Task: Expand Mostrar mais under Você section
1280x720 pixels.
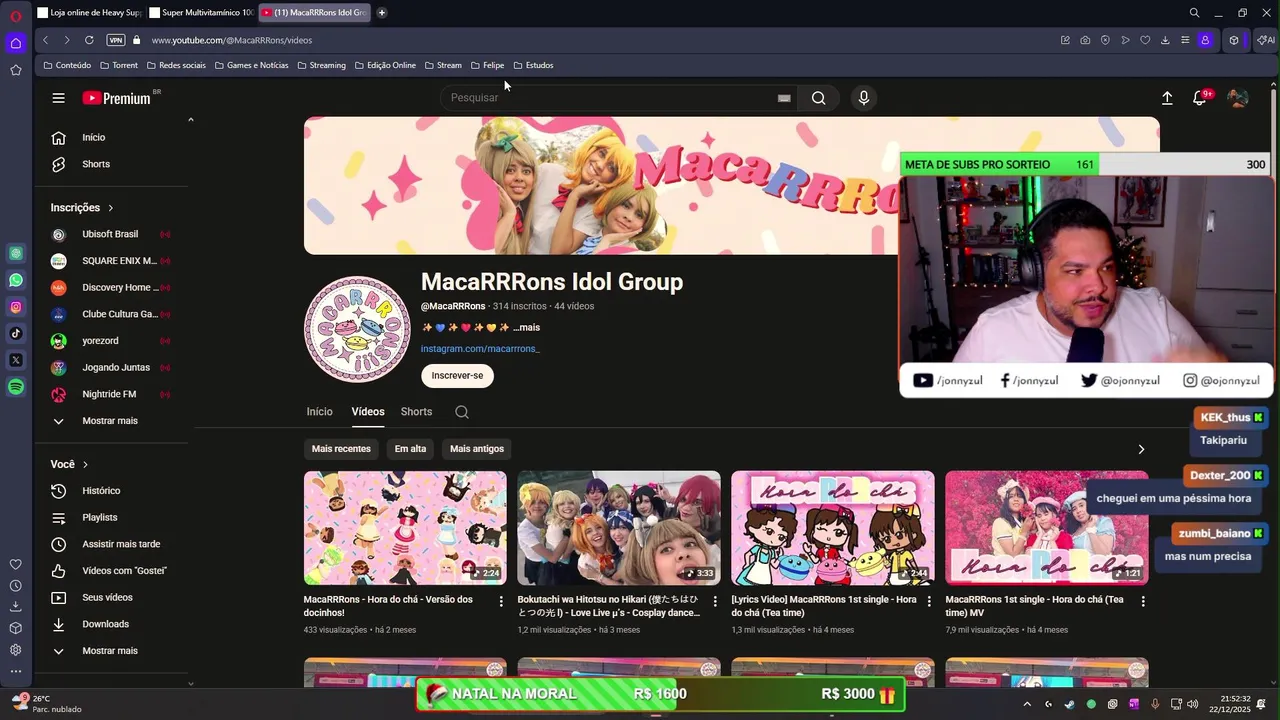Action: tap(110, 651)
